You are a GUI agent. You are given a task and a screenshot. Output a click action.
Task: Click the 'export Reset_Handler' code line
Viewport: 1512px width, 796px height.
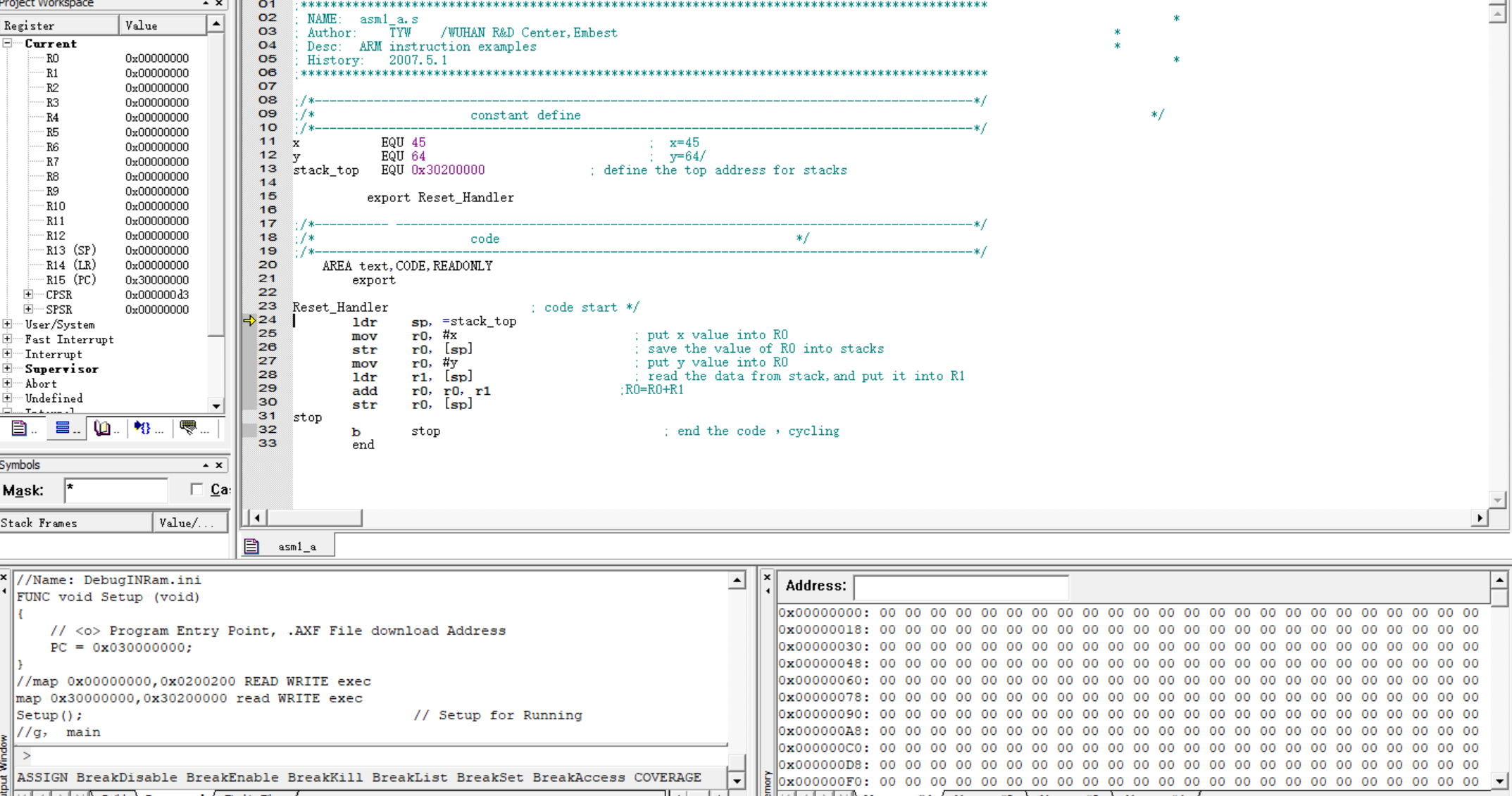[x=440, y=198]
